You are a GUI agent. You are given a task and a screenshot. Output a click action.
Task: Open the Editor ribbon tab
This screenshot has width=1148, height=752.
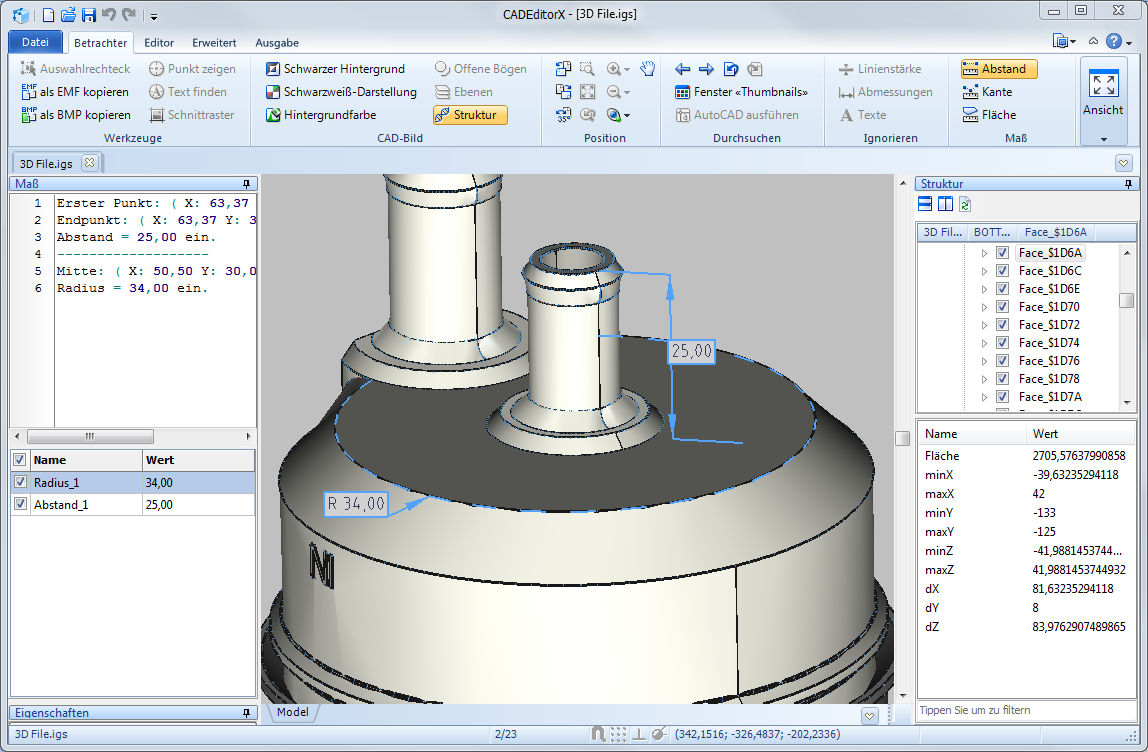[159, 43]
